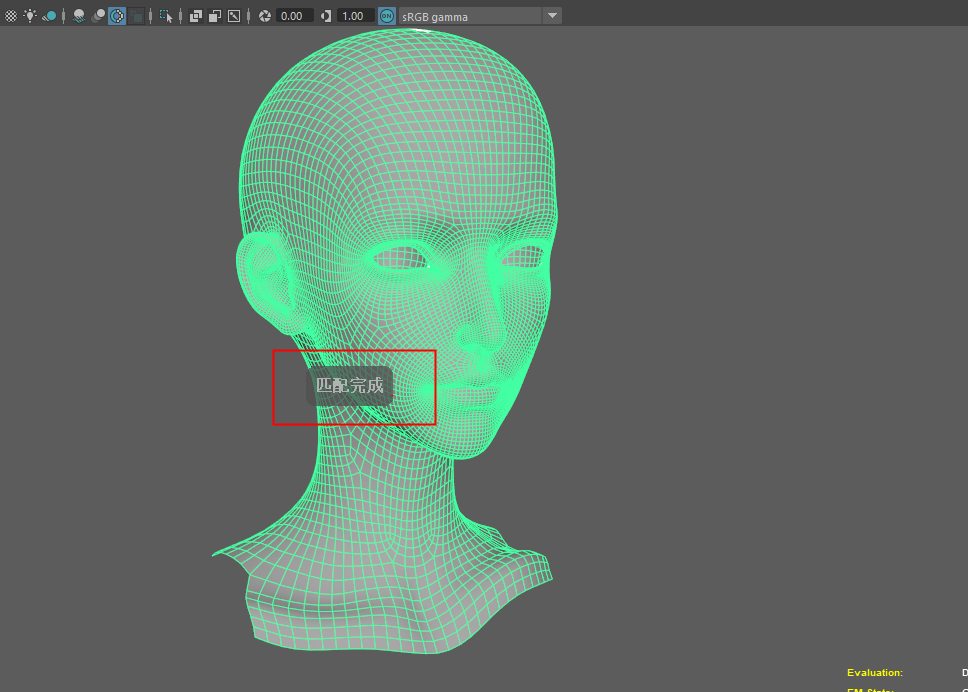
Task: Click the Isolate Select icon
Action: click(166, 16)
